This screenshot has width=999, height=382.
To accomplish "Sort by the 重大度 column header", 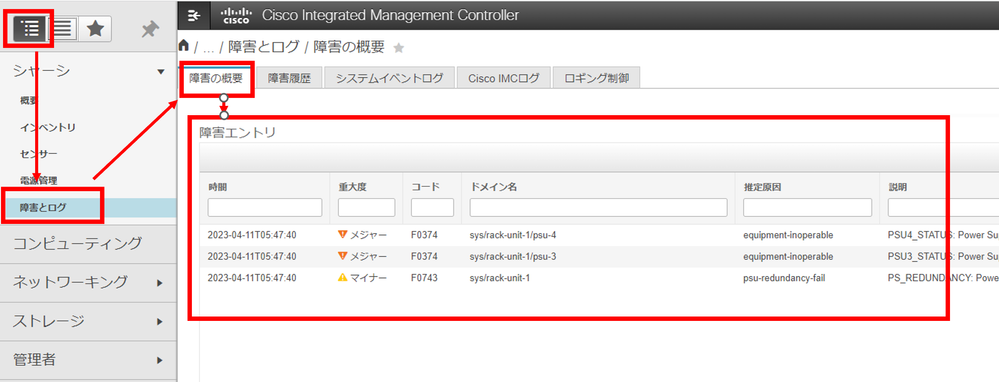I will tap(352, 188).
